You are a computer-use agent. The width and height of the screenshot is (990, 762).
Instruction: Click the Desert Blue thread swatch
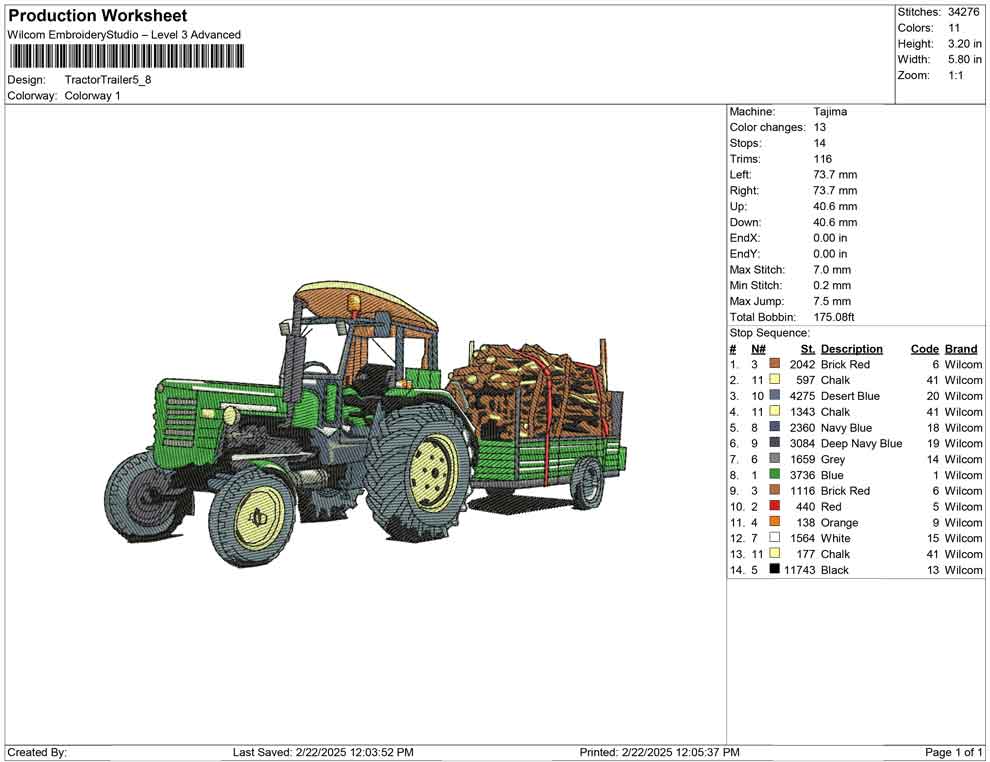pos(775,396)
